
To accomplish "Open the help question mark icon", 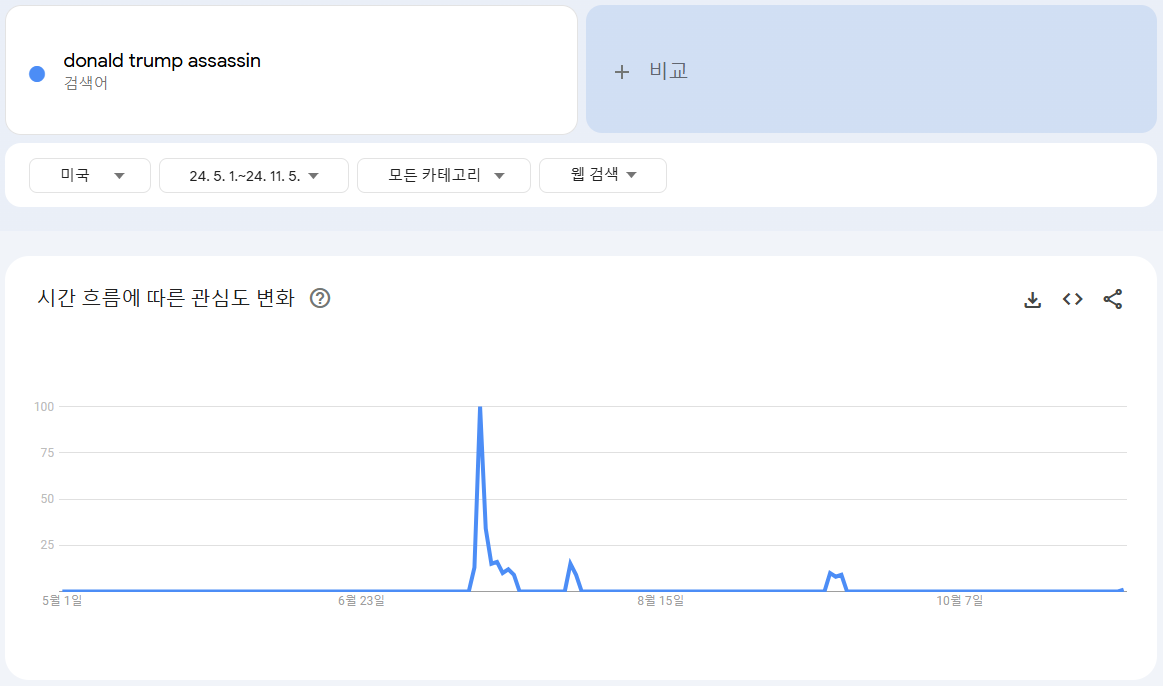I will pyautogui.click(x=320, y=298).
